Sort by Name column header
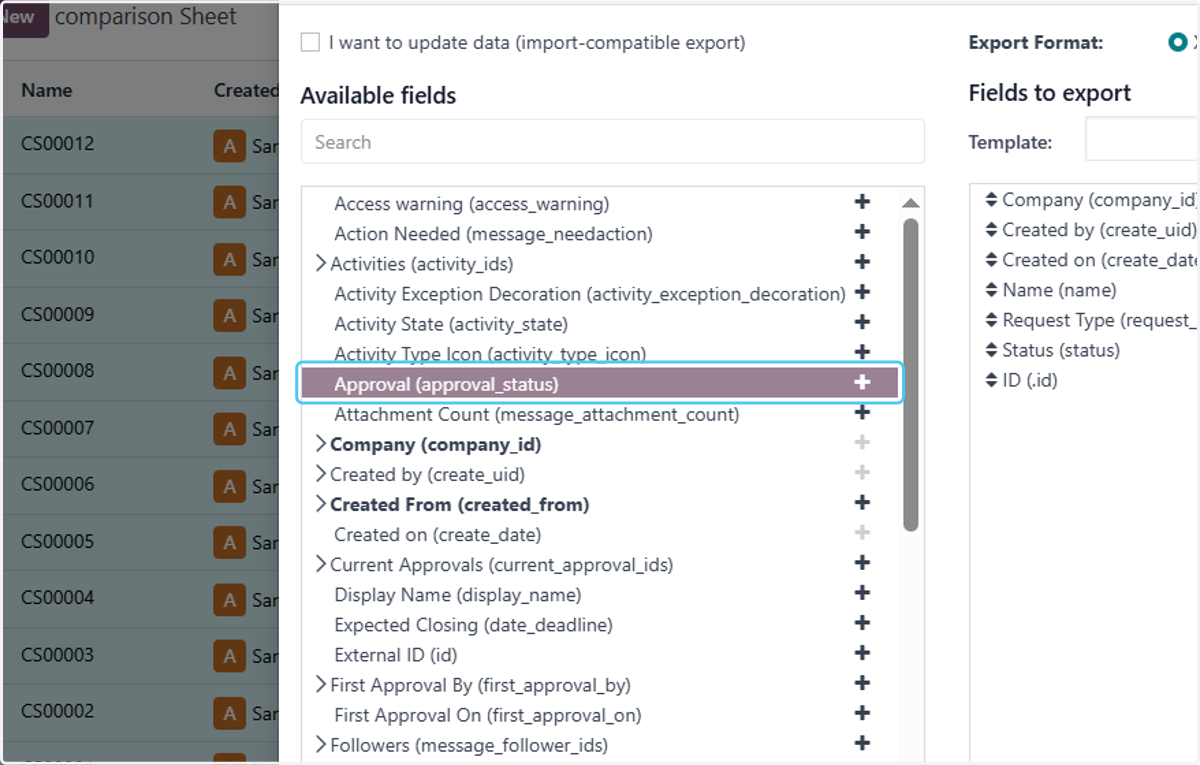Image resolution: width=1200 pixels, height=765 pixels. pyautogui.click(x=47, y=90)
